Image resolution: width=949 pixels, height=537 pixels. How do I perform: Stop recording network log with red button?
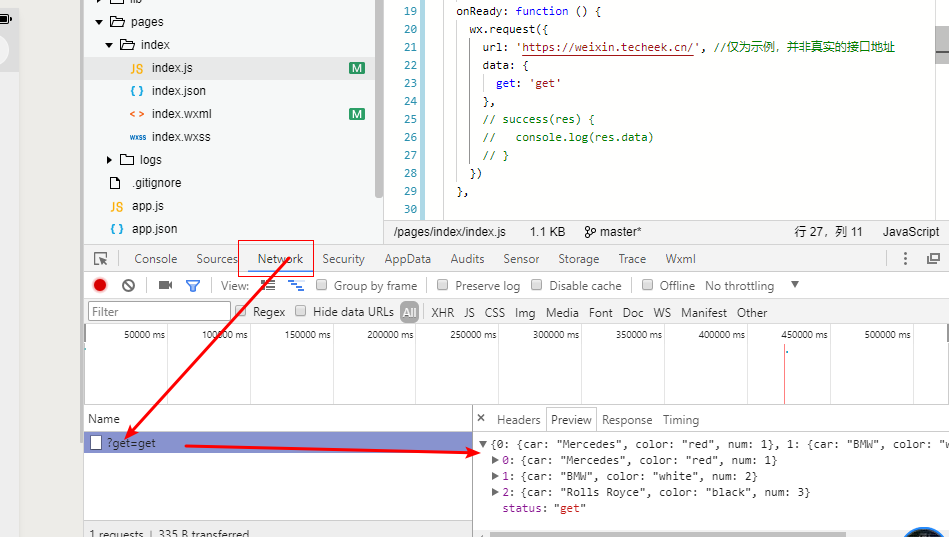pos(100,285)
